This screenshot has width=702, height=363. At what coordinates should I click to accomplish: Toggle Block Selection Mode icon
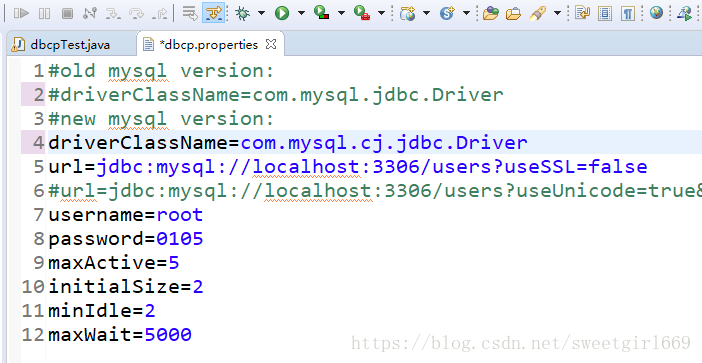(605, 13)
